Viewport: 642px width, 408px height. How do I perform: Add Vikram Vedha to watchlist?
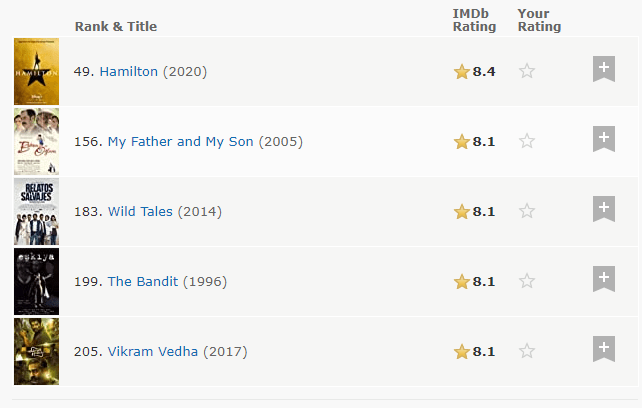[x=603, y=349]
